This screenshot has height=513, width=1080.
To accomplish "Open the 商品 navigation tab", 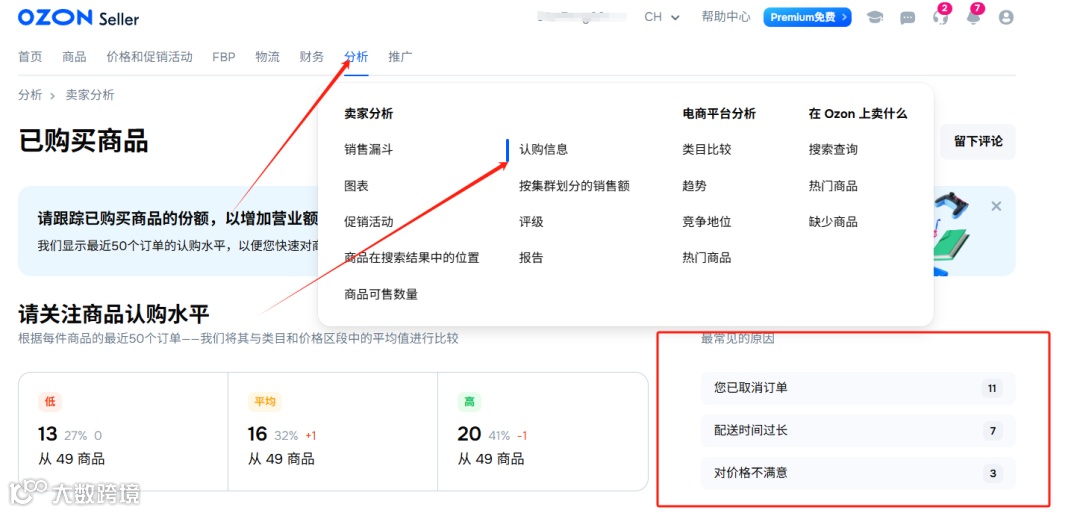I will point(74,57).
